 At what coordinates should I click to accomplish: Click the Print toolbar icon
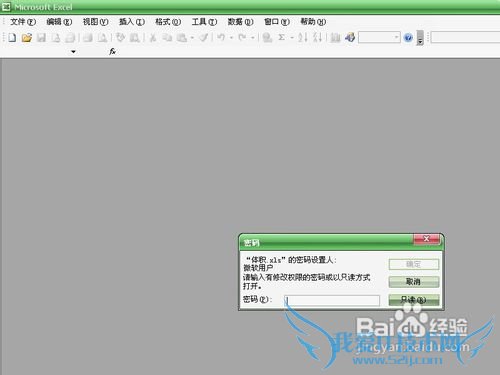(x=88, y=37)
